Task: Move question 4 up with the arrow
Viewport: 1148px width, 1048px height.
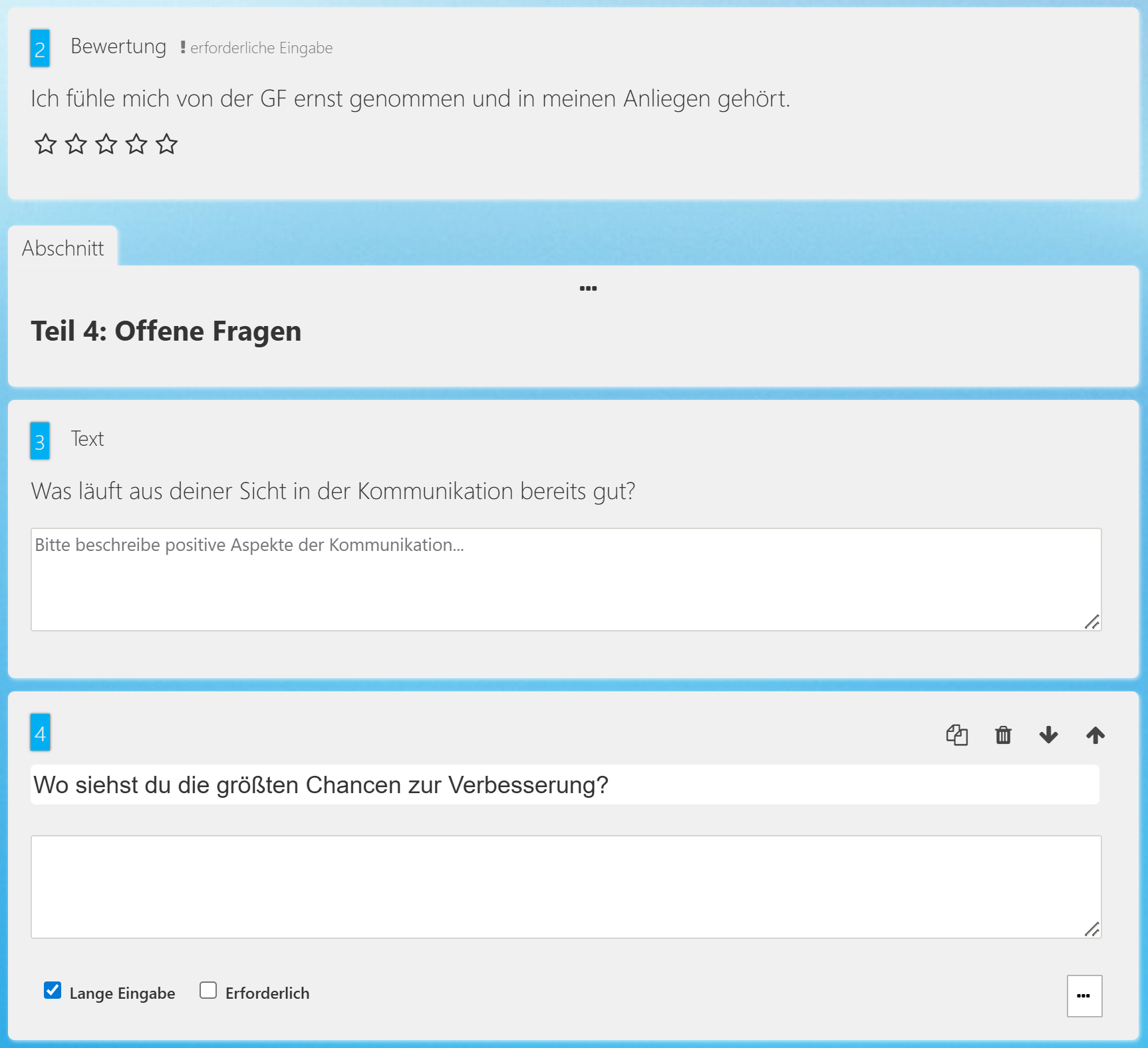Action: (1095, 735)
